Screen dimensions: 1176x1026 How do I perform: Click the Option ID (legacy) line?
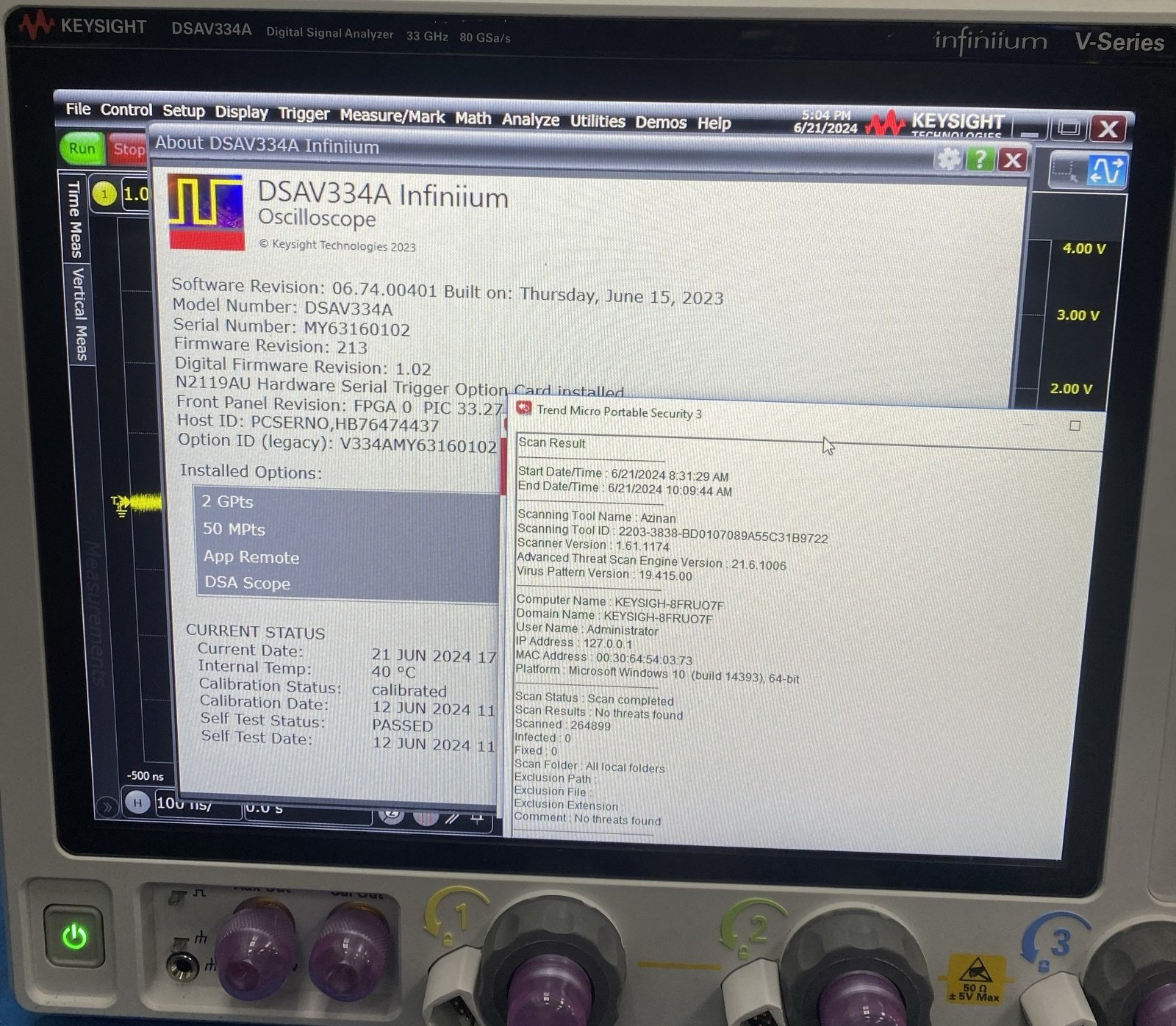tap(337, 443)
